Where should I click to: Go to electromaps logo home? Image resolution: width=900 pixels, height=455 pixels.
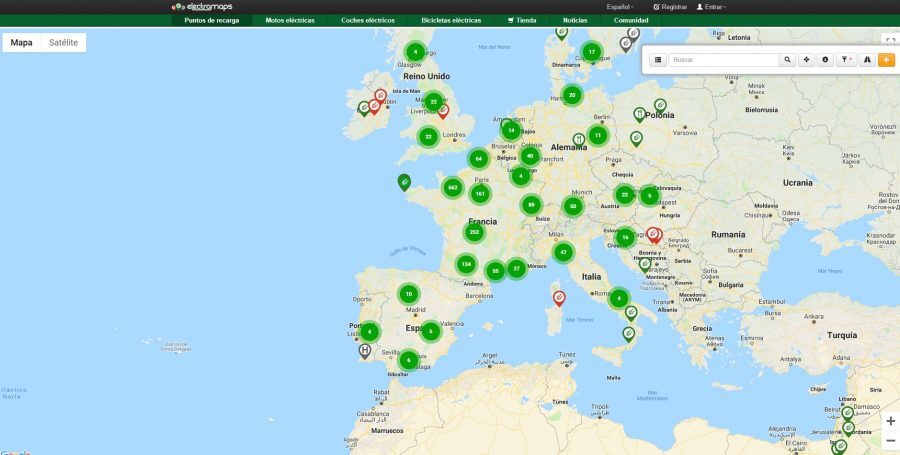coord(202,7)
